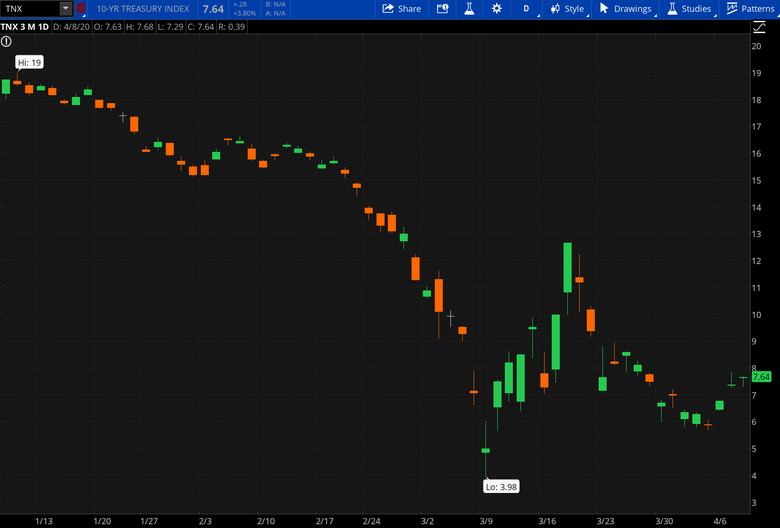Click the 3 level on price axis
780x528 pixels.
pos(754,503)
